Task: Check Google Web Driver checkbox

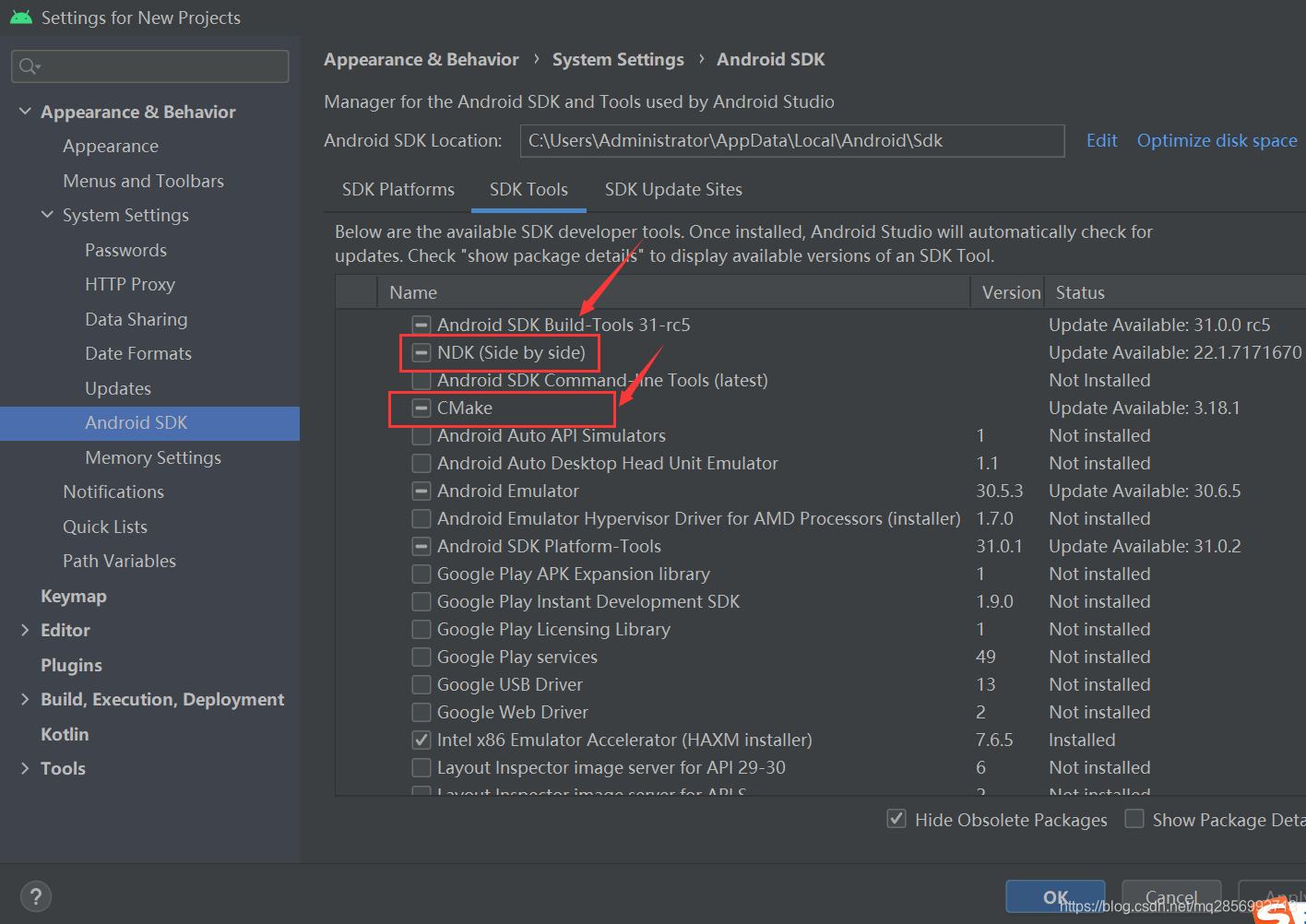Action: click(x=421, y=712)
